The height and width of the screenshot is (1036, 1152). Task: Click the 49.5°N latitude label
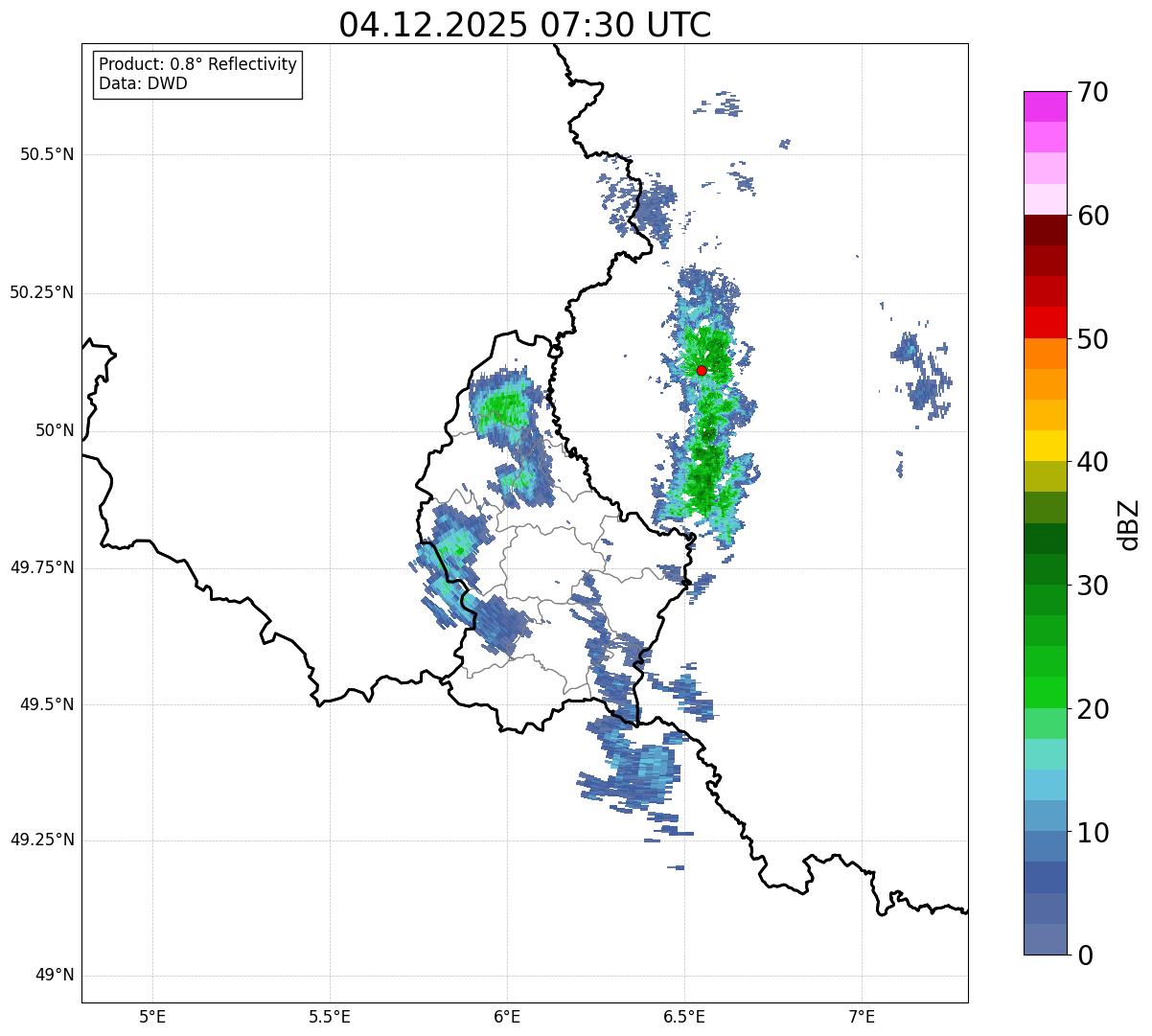47,704
